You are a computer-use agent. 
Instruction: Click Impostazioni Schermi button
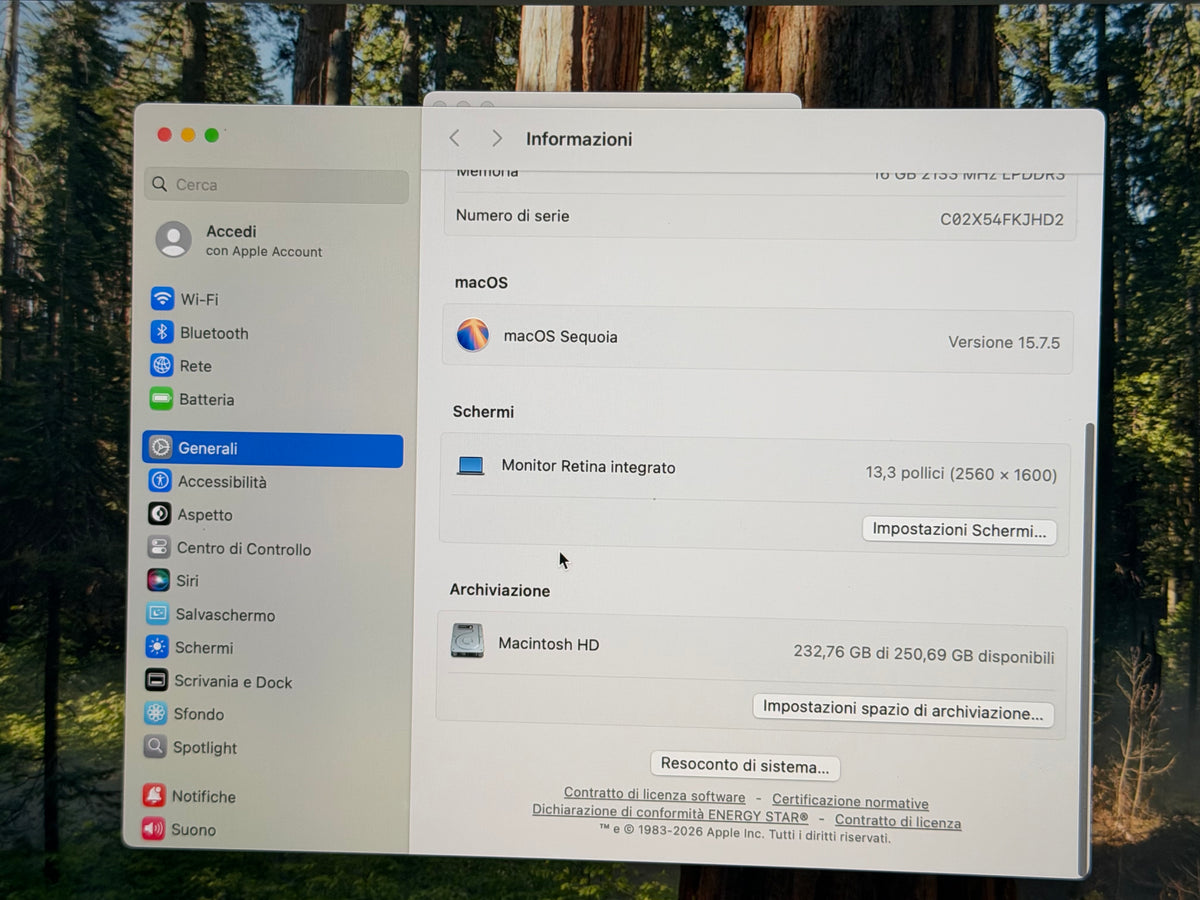pos(959,530)
